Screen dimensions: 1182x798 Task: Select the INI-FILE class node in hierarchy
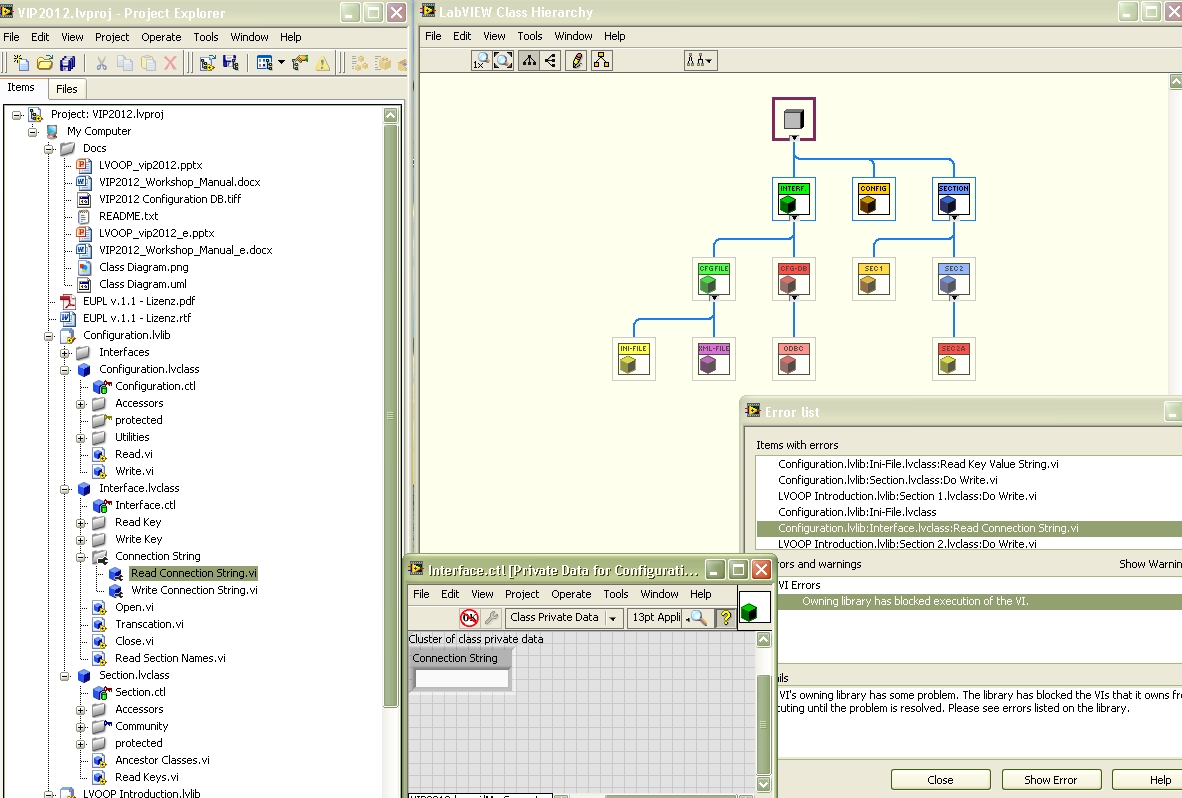(634, 359)
